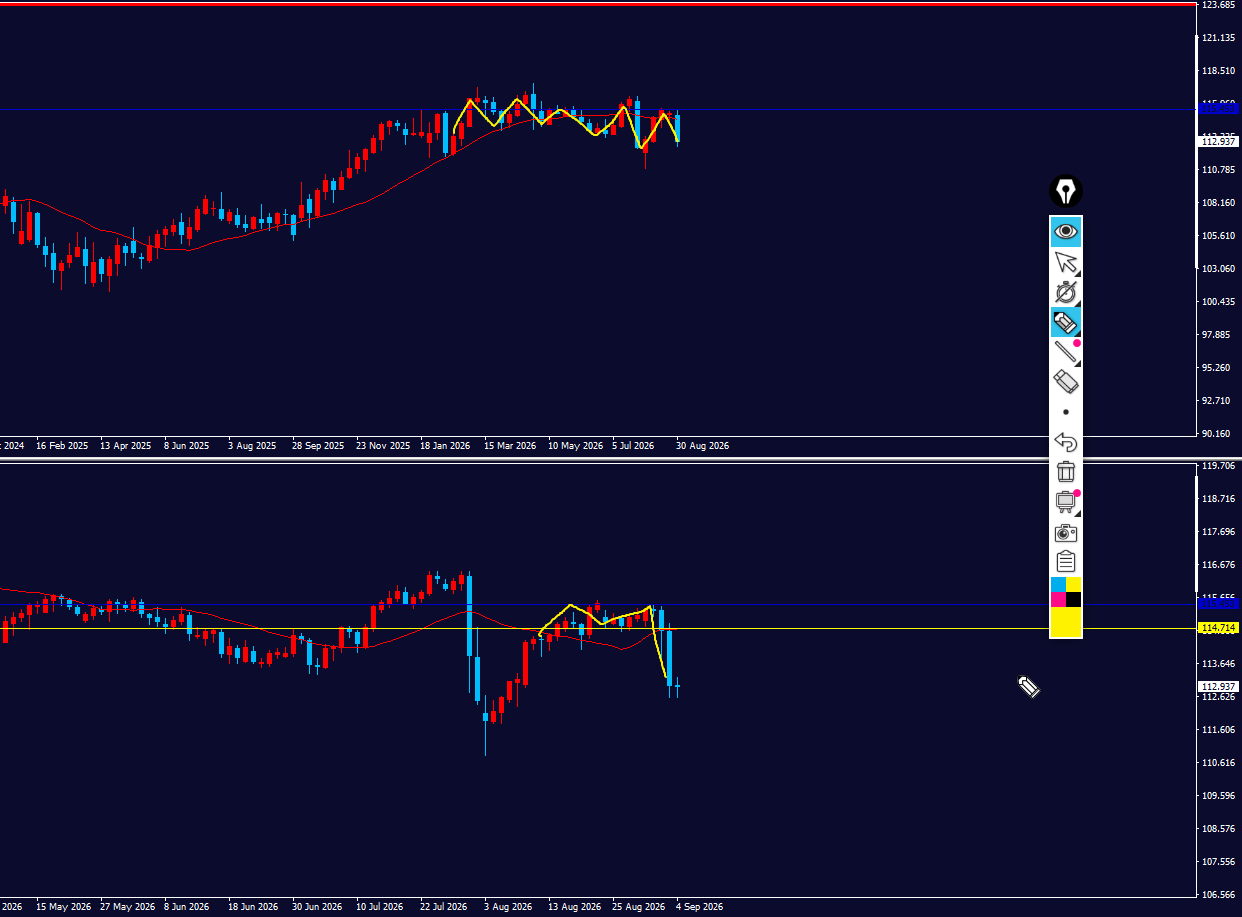Click the 112.937 price label on upper chart

coord(1219,141)
